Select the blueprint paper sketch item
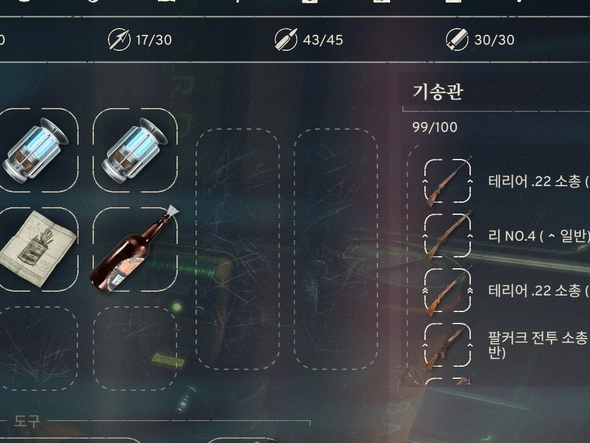 [x=36, y=249]
